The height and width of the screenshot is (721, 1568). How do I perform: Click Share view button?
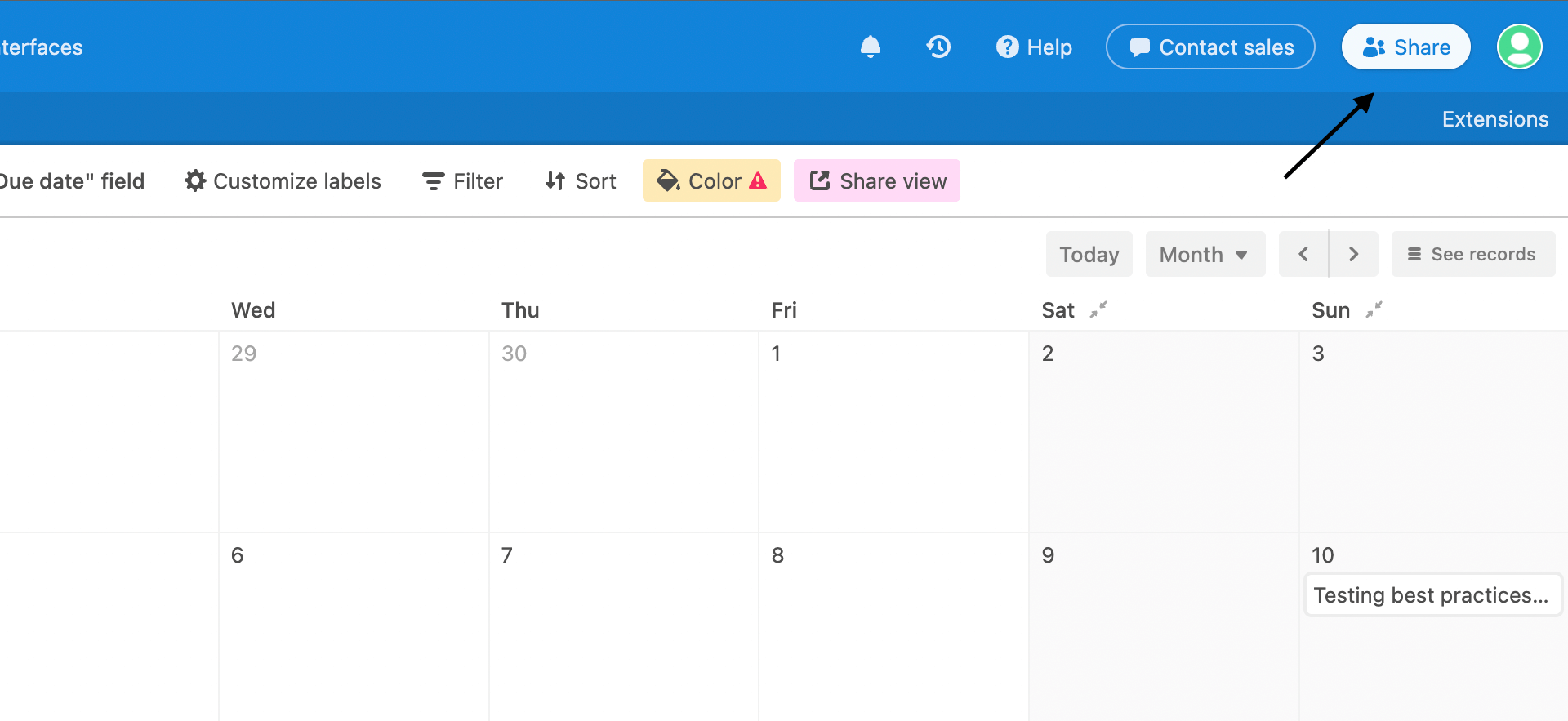(877, 180)
